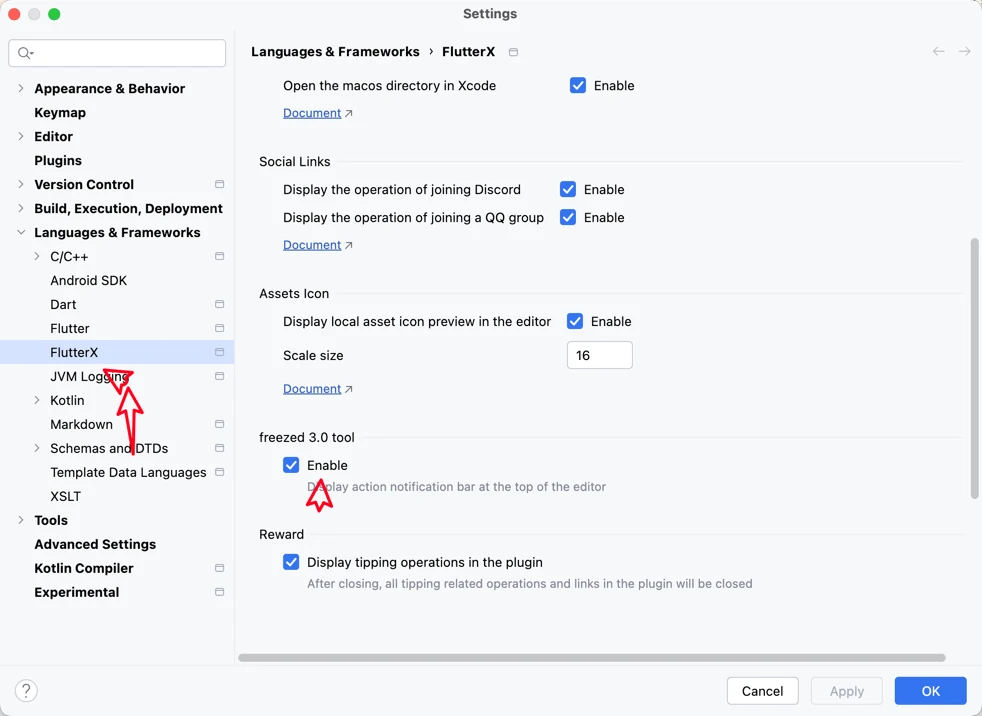
Task: Click project settings icon next to Version Control
Action: [x=219, y=184]
